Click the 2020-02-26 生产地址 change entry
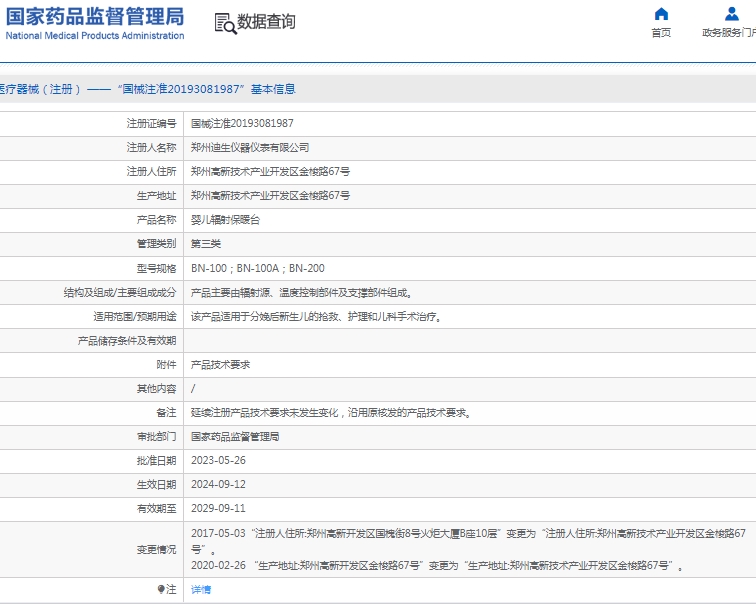This screenshot has height=608, width=756. coord(437,565)
